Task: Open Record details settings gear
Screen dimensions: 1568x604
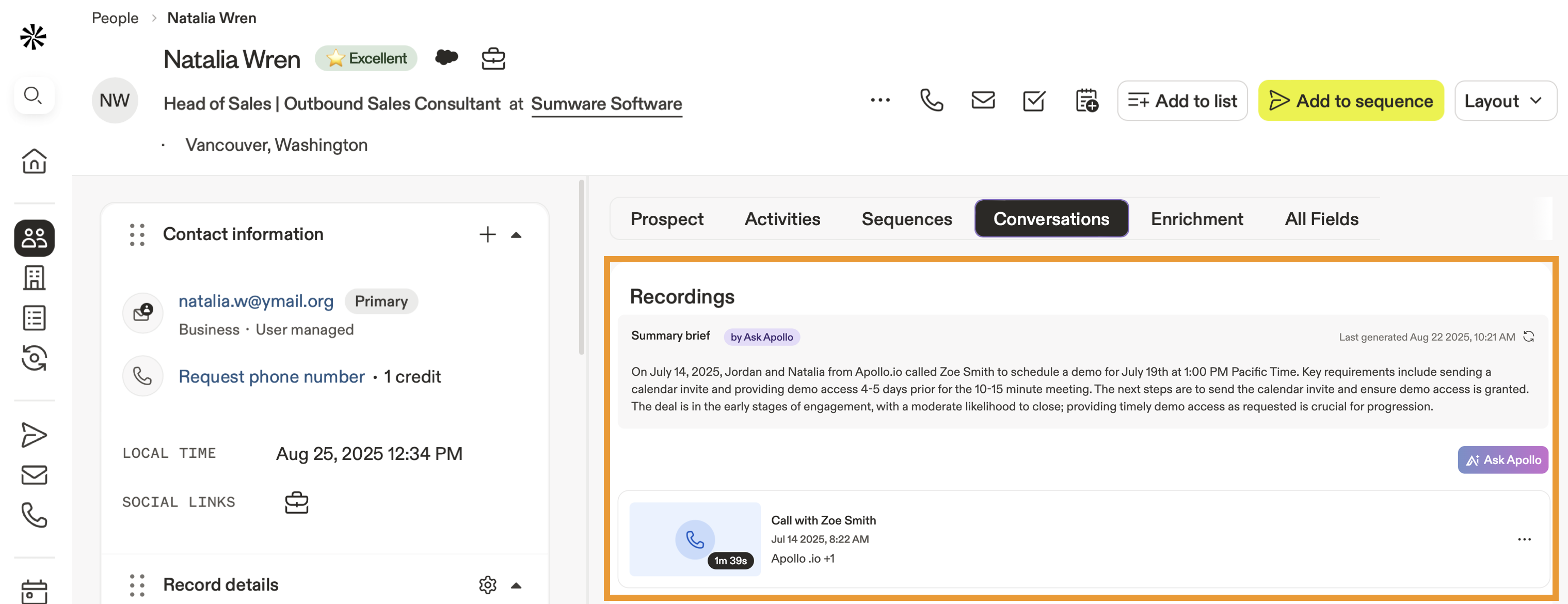Action: coord(487,584)
